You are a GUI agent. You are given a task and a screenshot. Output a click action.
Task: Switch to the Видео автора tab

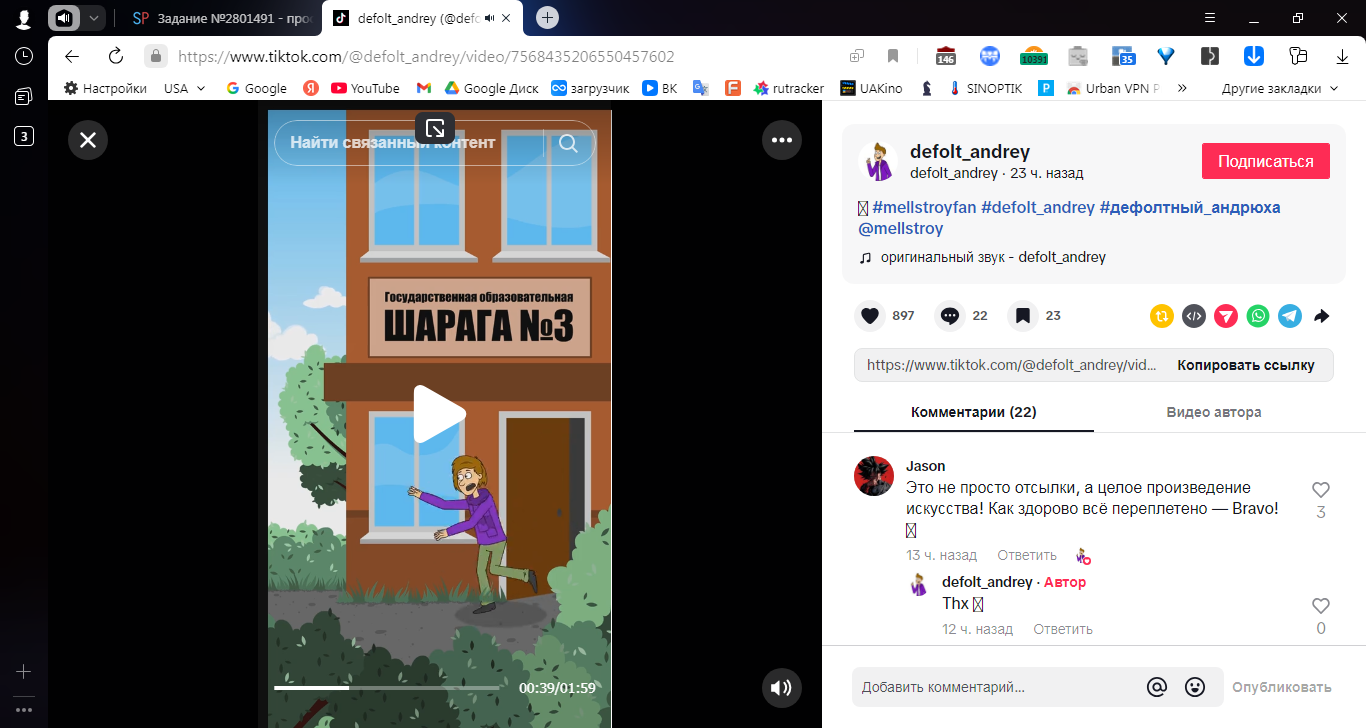click(x=1214, y=412)
